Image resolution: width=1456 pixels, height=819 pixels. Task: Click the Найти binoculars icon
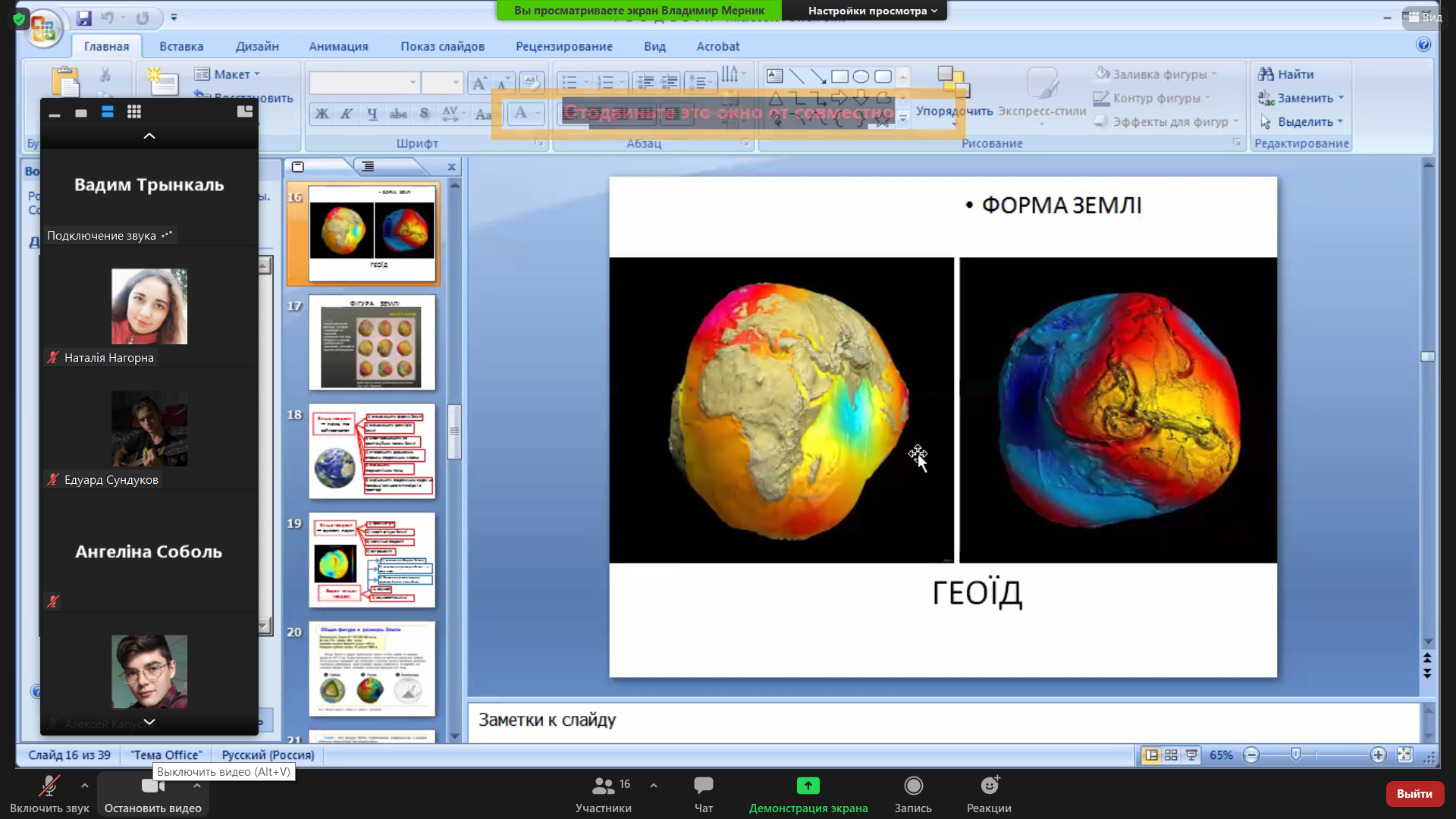pos(1266,74)
